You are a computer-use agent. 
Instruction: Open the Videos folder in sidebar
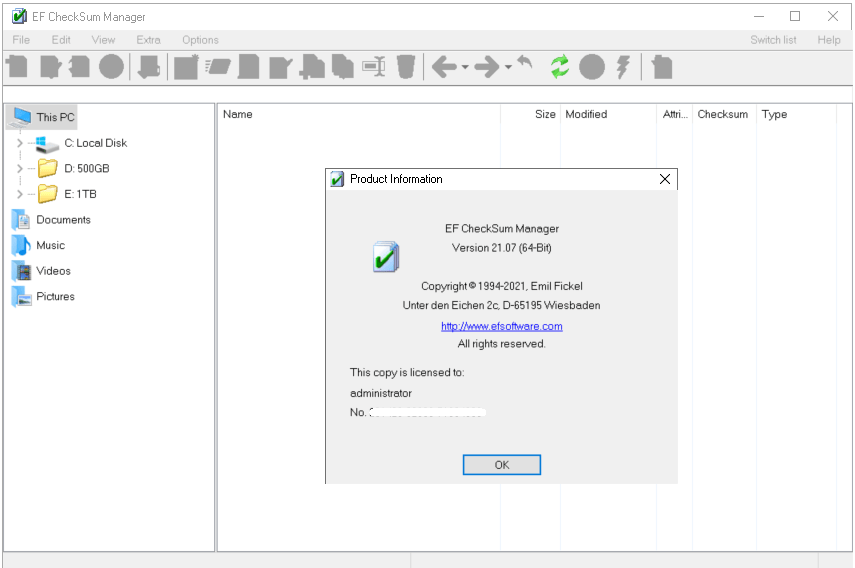[x=53, y=271]
